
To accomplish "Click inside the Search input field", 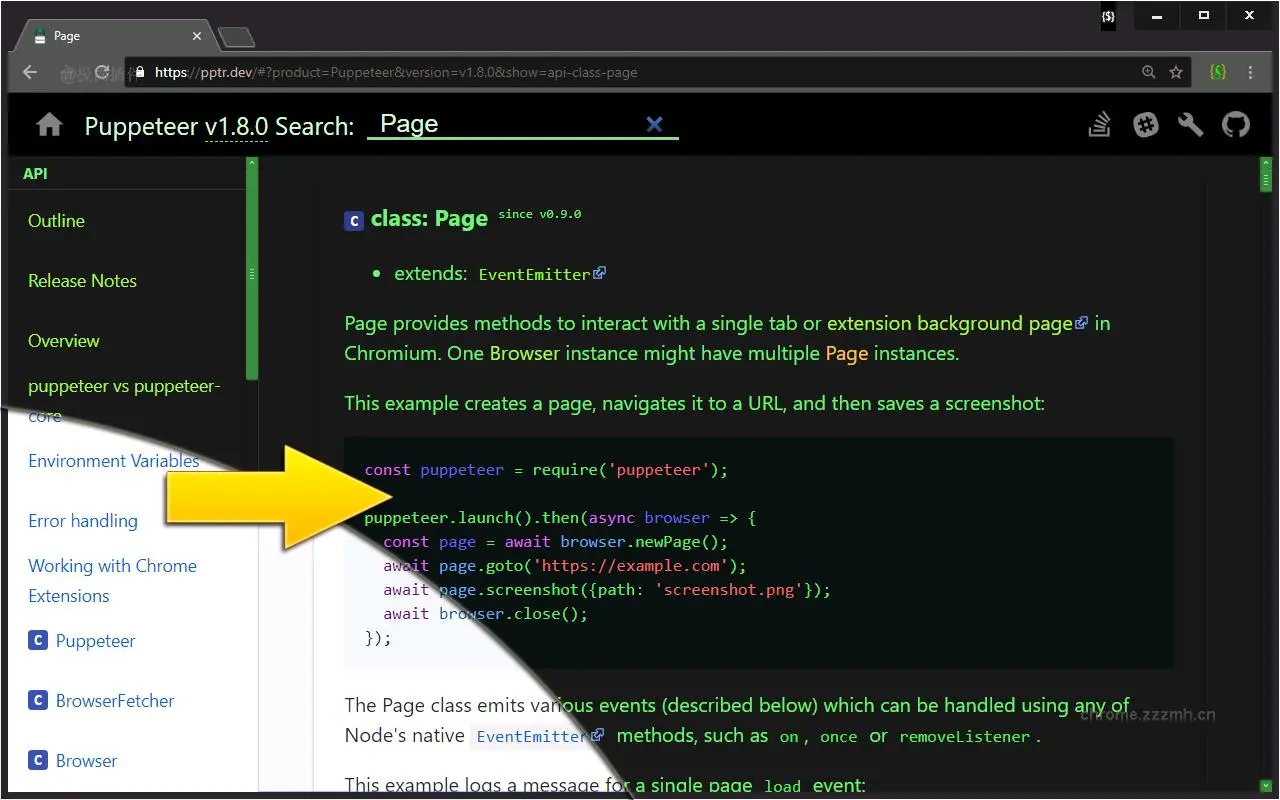I will pyautogui.click(x=520, y=124).
